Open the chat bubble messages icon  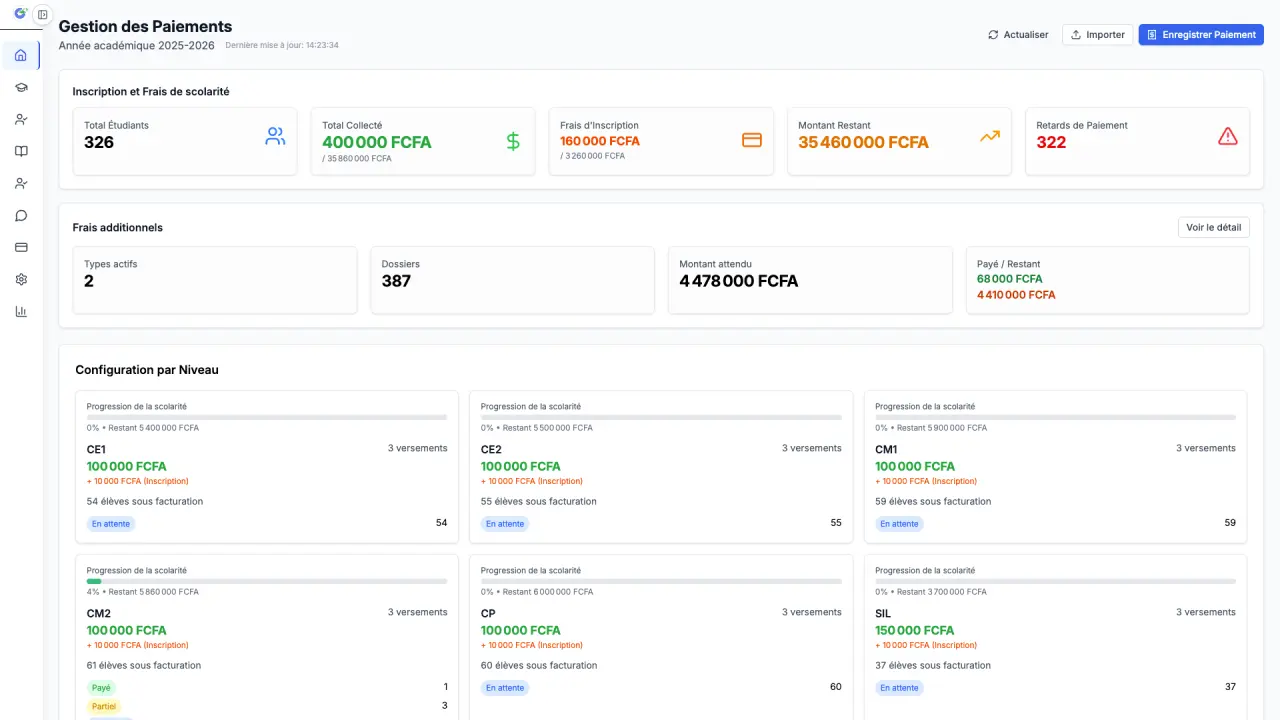[x=21, y=215]
